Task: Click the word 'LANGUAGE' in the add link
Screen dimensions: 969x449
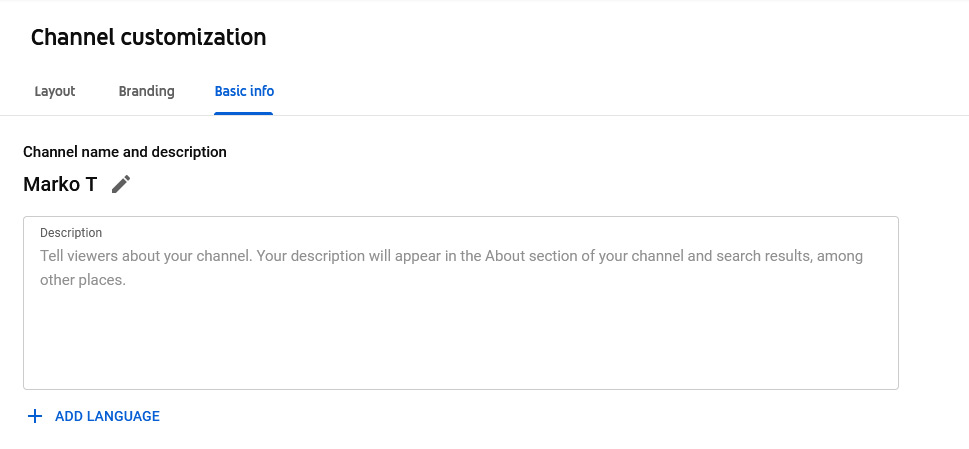Action: tap(124, 416)
